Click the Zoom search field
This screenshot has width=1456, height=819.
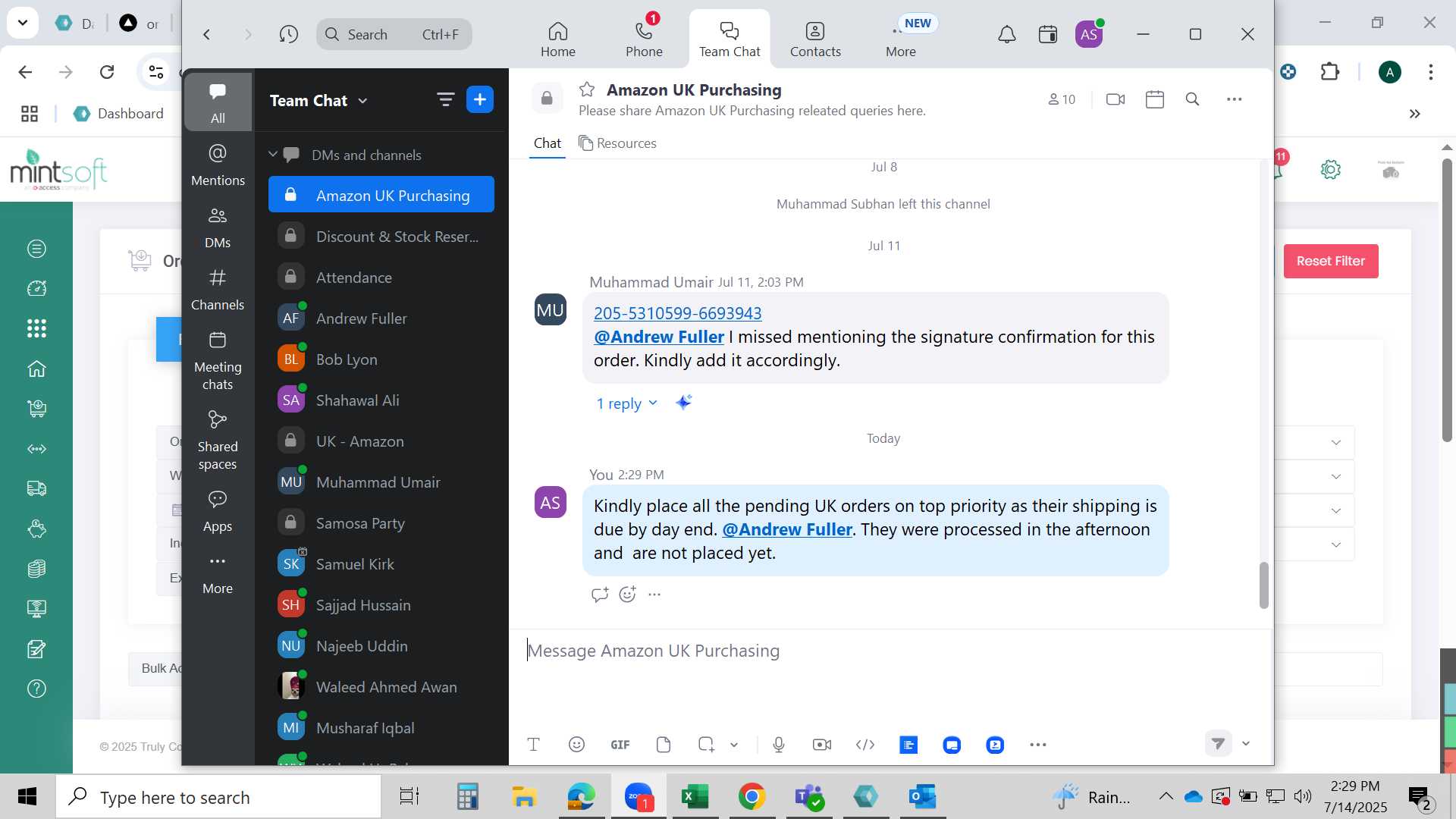click(394, 34)
